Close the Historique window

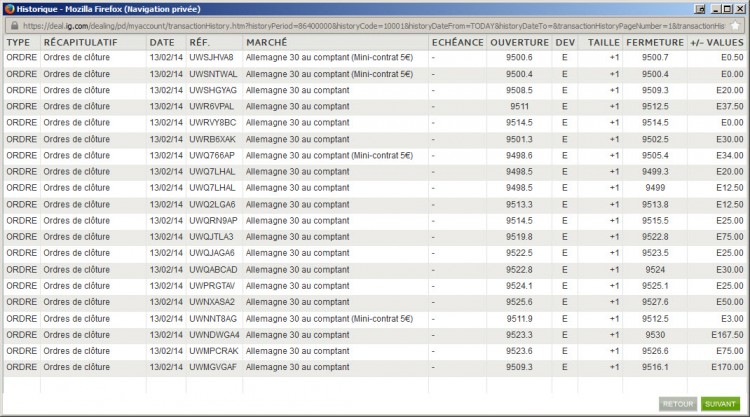click(739, 9)
